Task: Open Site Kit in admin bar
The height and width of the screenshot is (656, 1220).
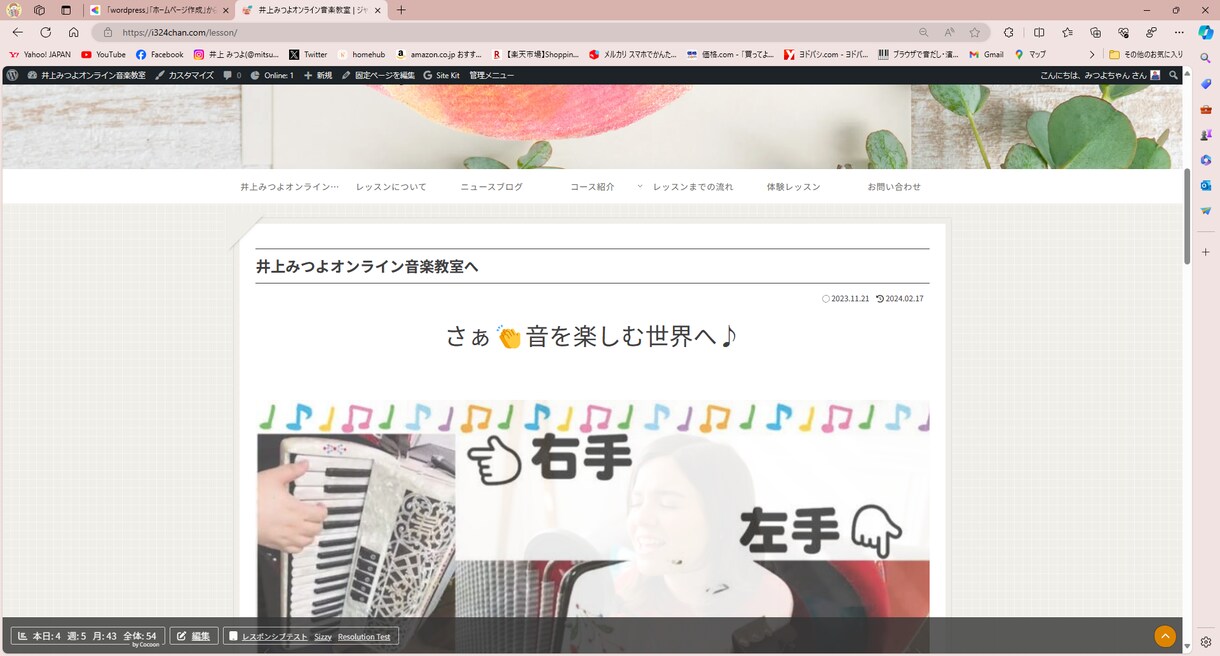Action: pos(441,75)
